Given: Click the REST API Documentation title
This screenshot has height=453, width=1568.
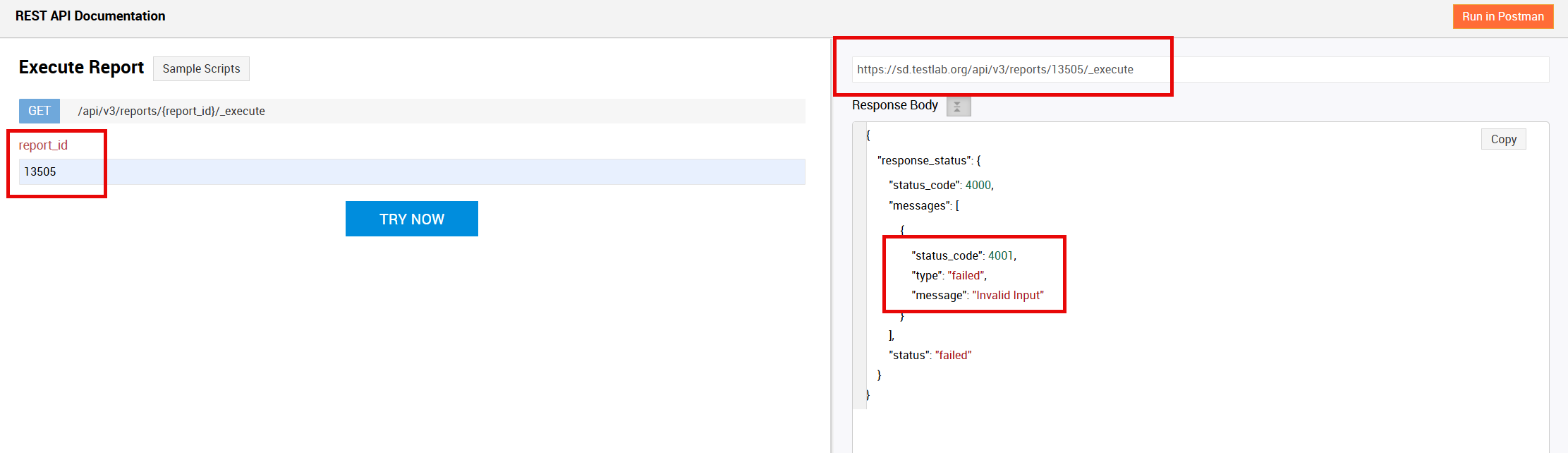Looking at the screenshot, I should pyautogui.click(x=90, y=16).
